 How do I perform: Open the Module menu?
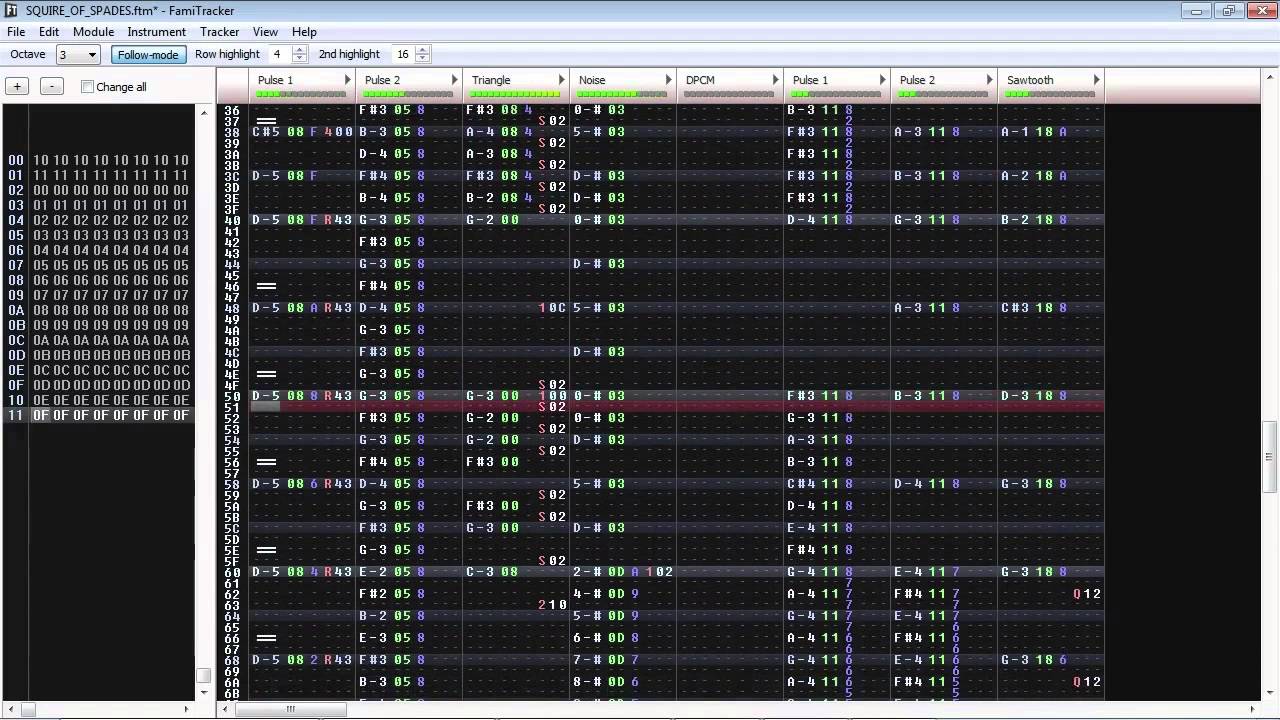93,32
